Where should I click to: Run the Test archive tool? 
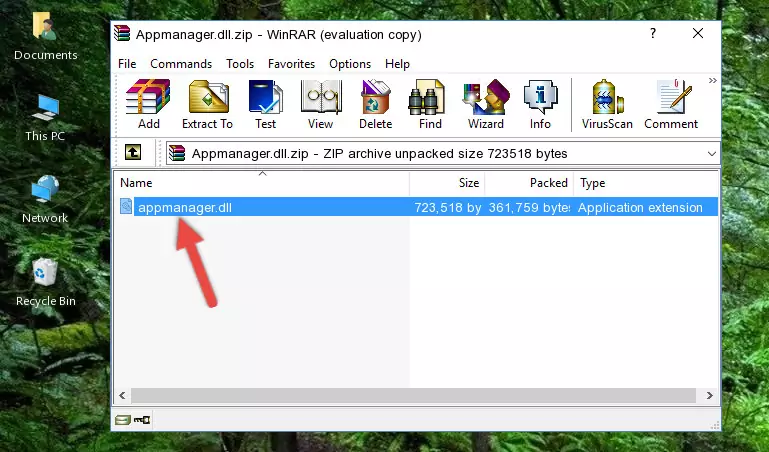click(265, 104)
